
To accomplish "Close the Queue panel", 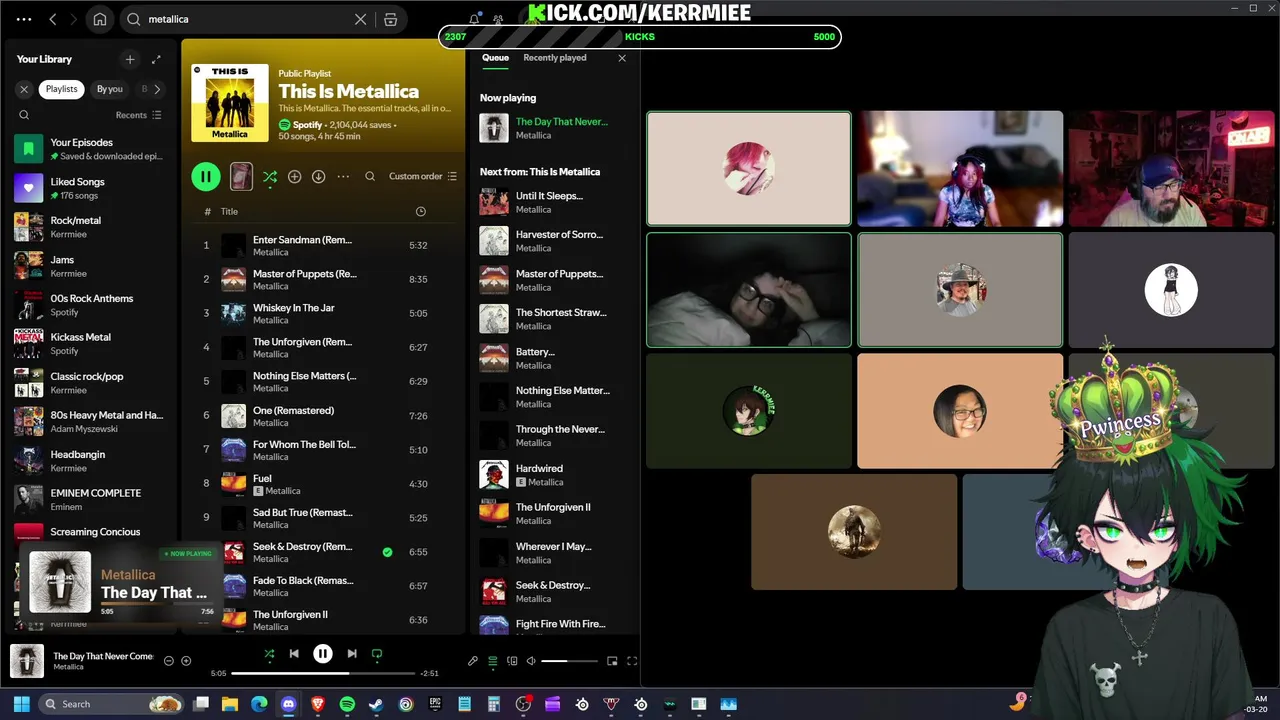I will tap(622, 58).
